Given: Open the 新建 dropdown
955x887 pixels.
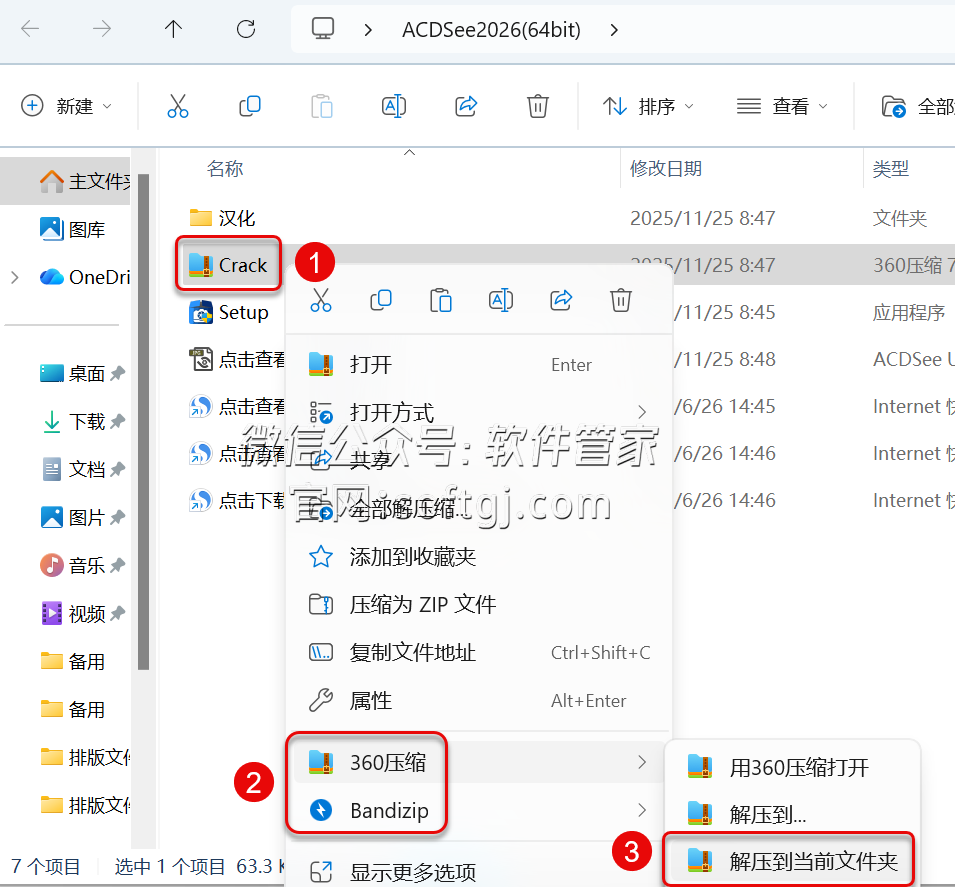Looking at the screenshot, I should click(x=68, y=106).
